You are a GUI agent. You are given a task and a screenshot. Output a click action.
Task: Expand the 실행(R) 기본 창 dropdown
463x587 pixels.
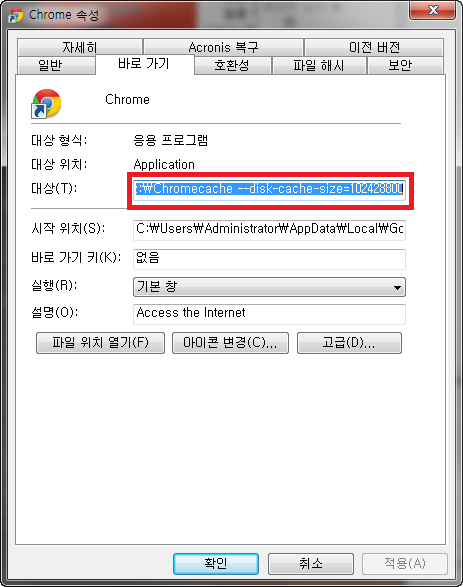click(269, 287)
